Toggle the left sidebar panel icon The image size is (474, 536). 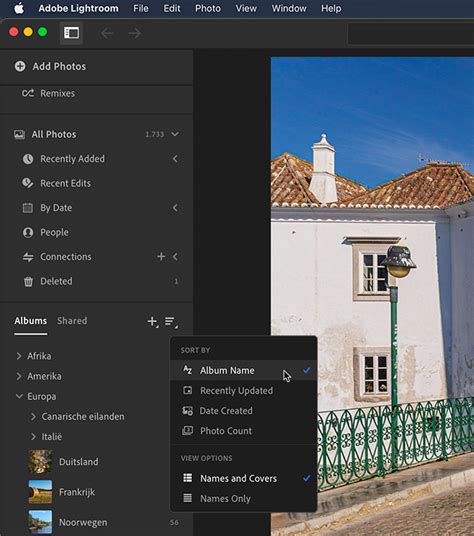71,33
